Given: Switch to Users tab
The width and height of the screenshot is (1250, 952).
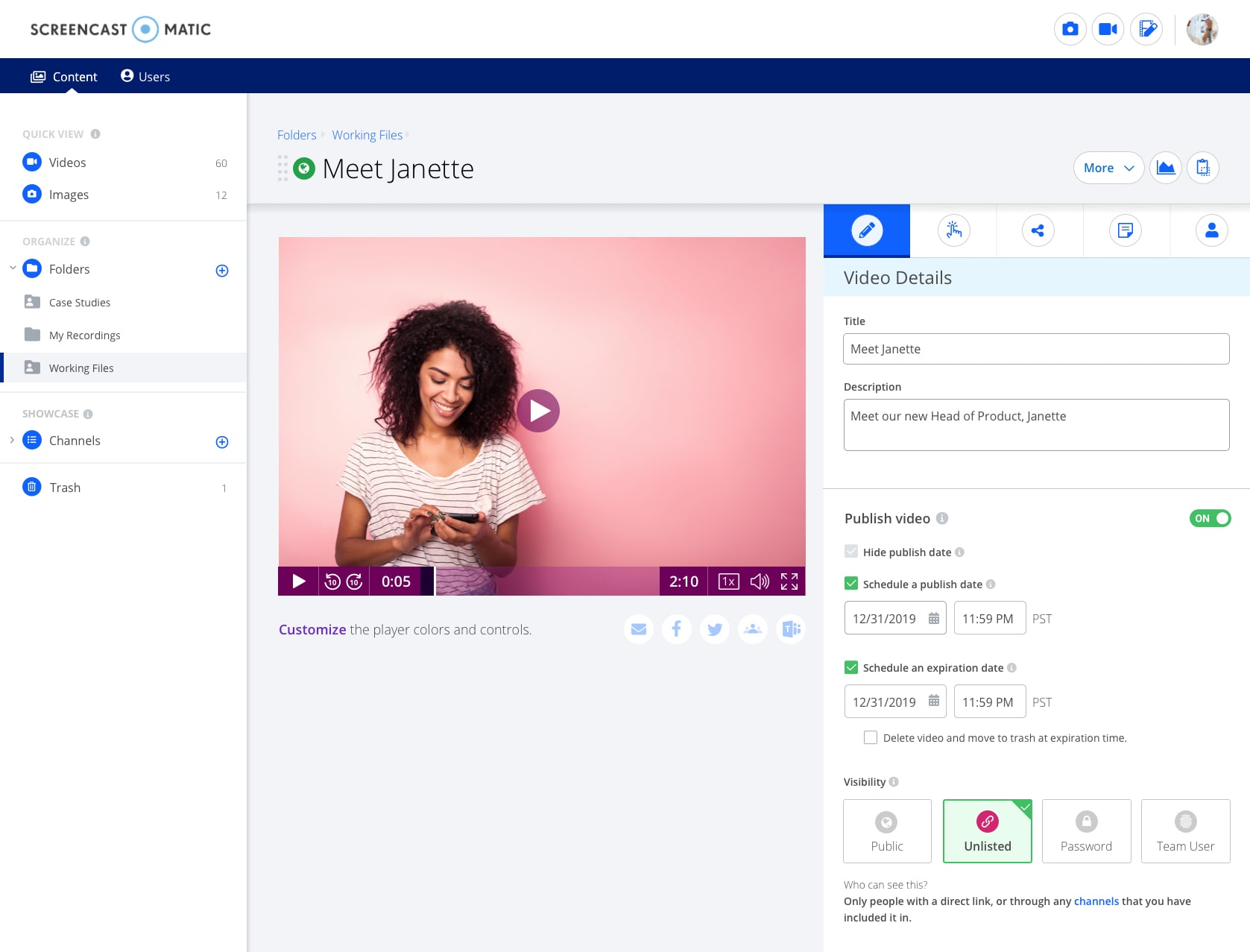Looking at the screenshot, I should (x=145, y=77).
